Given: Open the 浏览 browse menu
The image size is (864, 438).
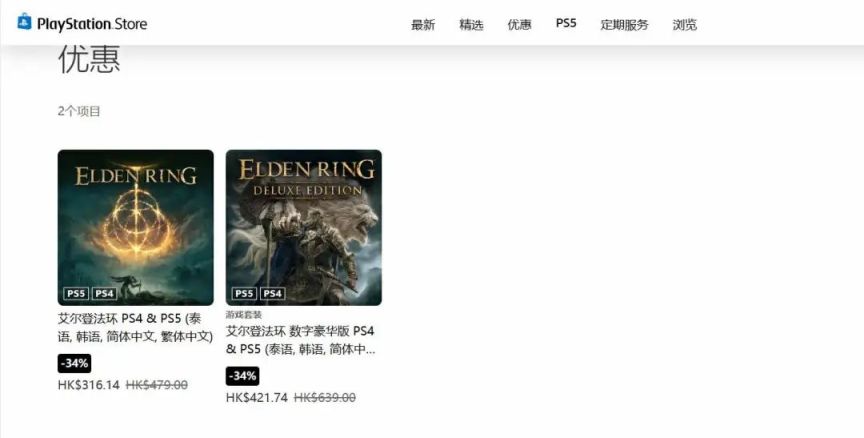Looking at the screenshot, I should 684,25.
